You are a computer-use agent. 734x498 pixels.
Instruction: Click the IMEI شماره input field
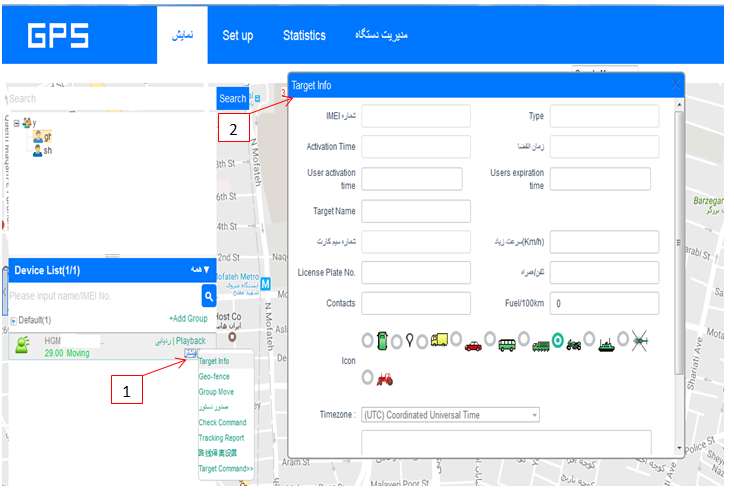click(x=416, y=116)
